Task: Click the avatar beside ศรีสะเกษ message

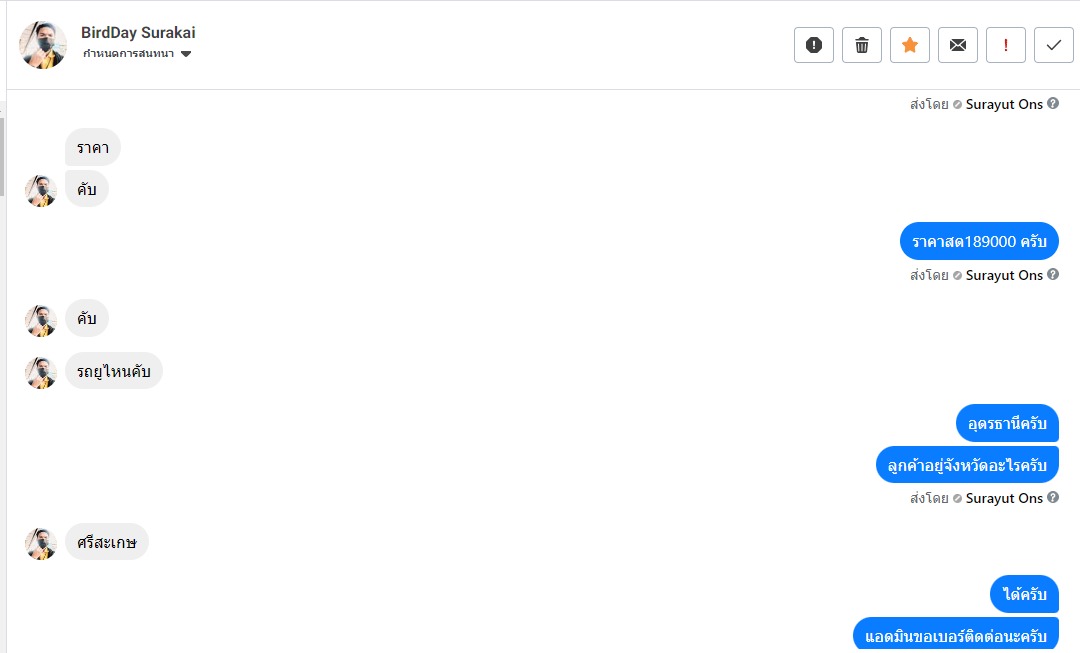Action: 41,543
